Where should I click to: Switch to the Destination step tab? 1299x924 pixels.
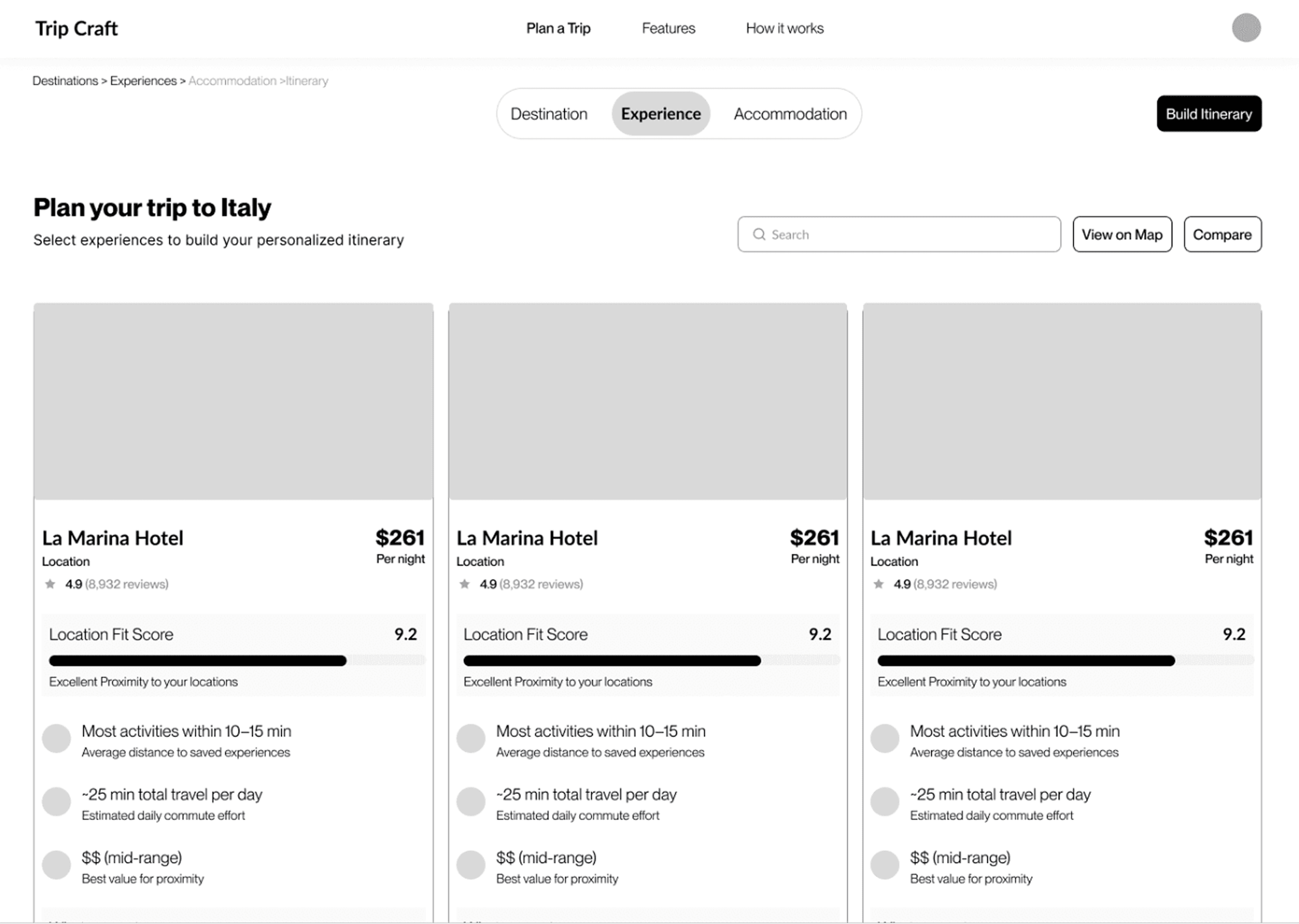549,114
